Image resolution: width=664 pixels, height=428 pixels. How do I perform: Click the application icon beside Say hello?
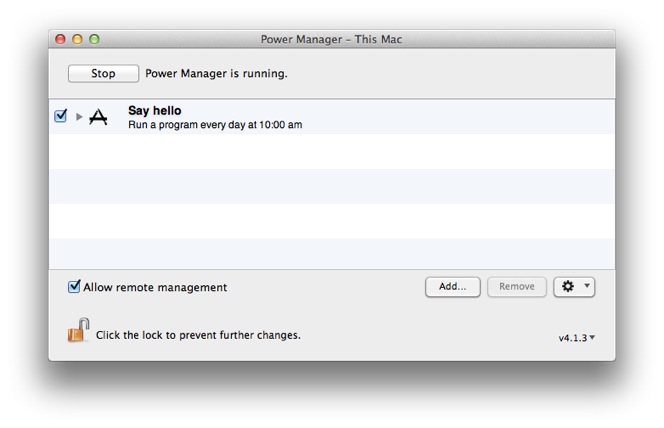point(98,117)
